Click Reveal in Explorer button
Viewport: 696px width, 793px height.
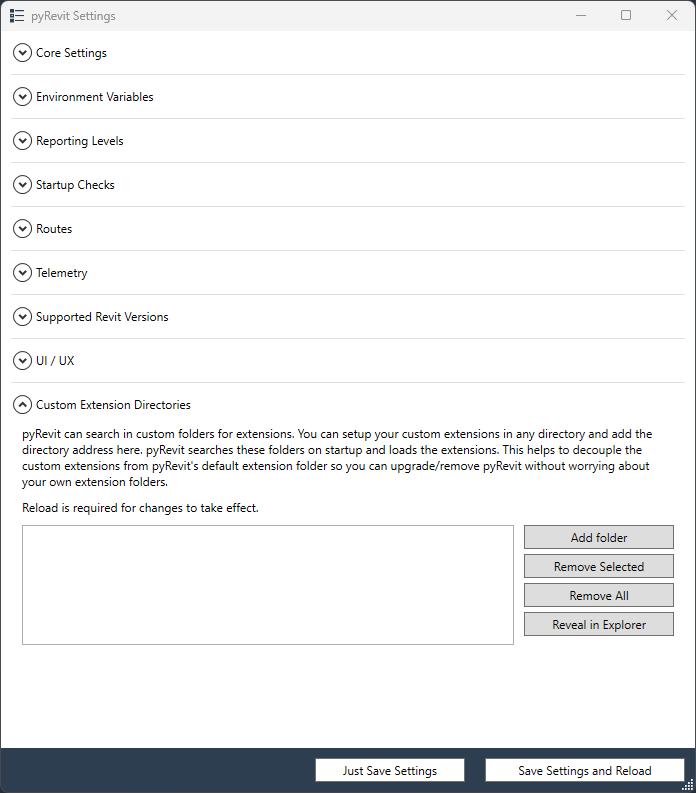pyautogui.click(x=599, y=625)
